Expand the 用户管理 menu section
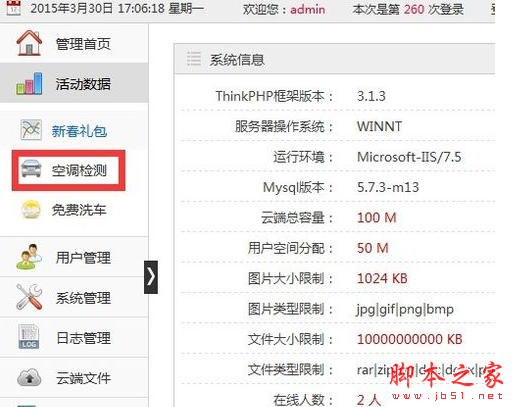 [74, 257]
